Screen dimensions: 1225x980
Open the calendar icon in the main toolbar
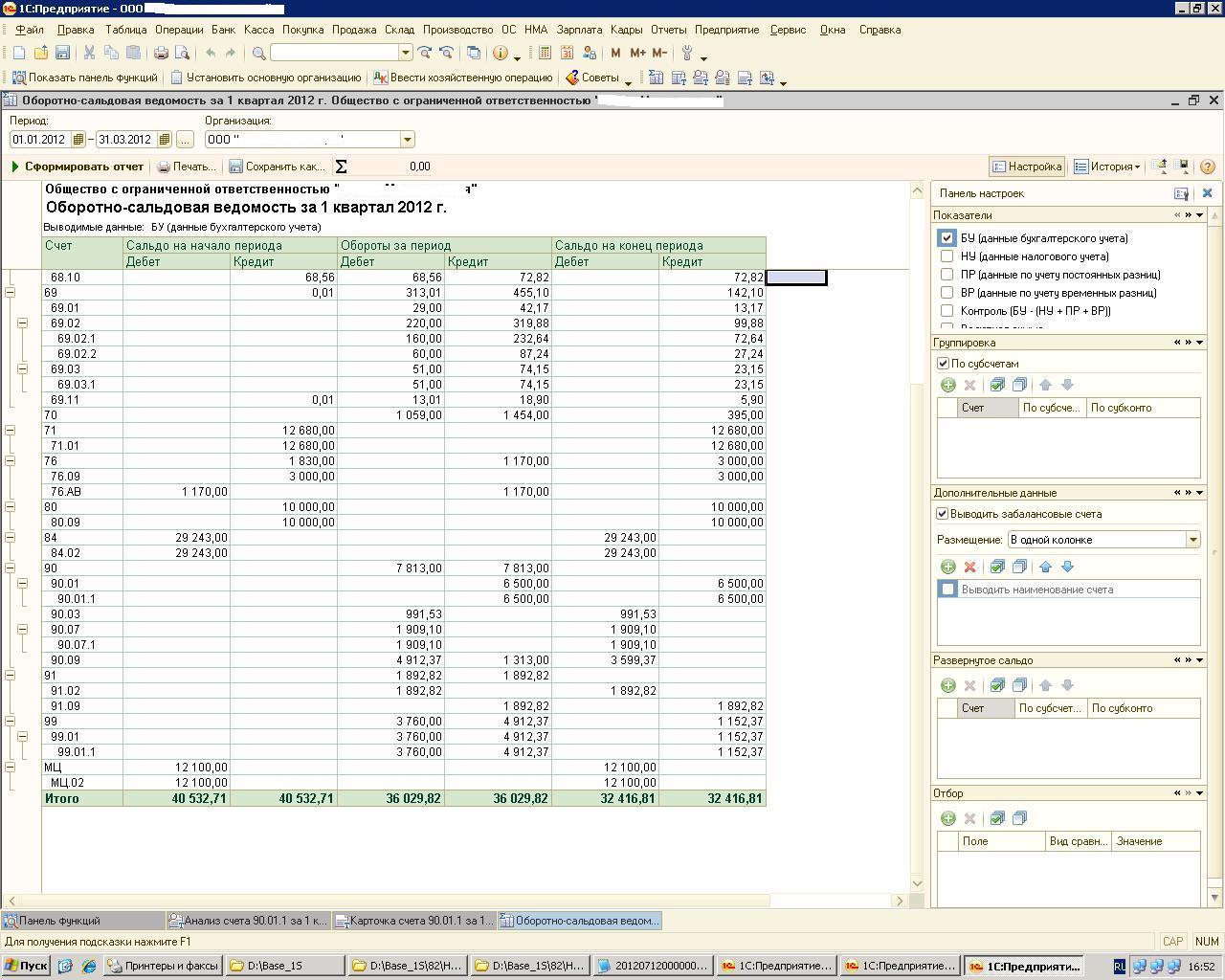(x=567, y=54)
